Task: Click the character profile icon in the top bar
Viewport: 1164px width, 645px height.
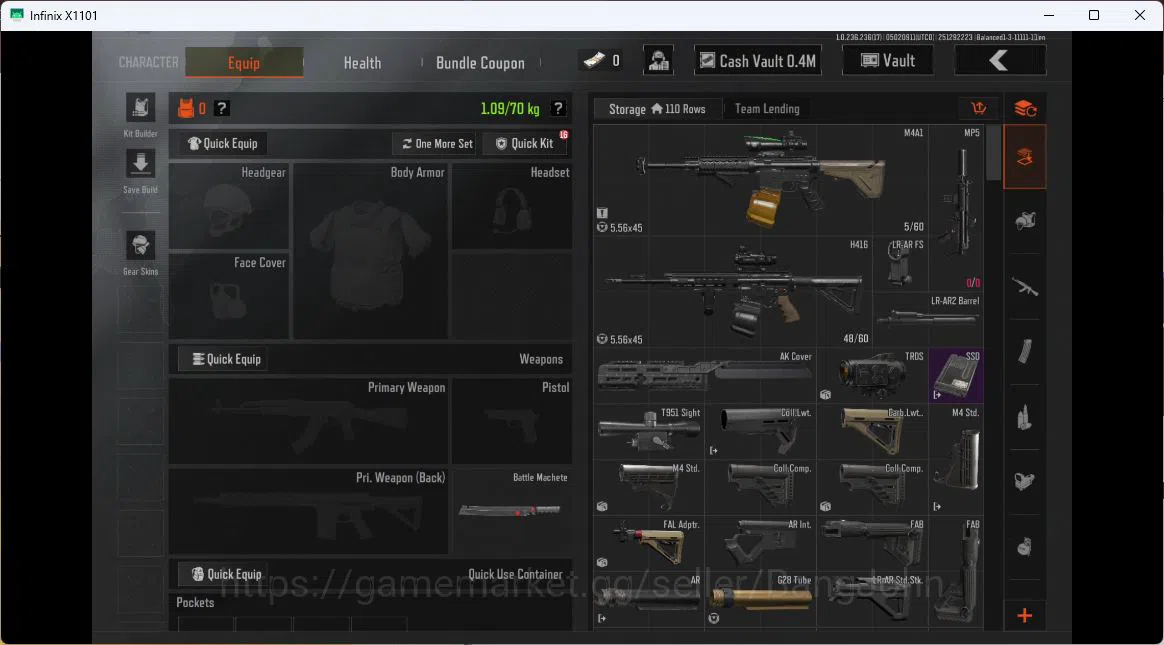Action: tap(658, 61)
